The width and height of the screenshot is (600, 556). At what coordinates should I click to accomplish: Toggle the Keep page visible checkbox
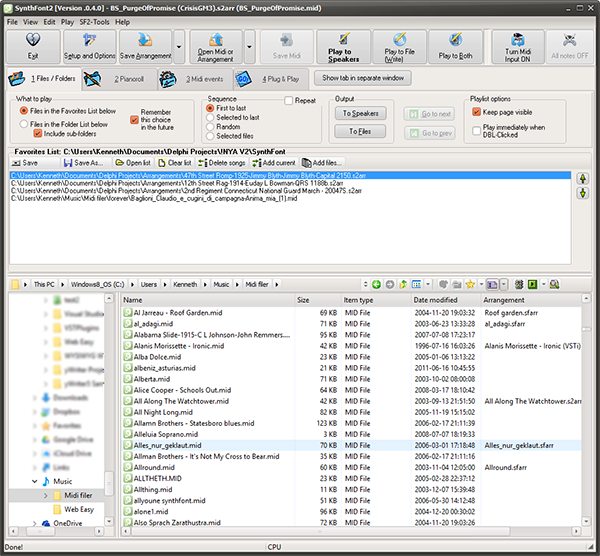pos(475,113)
